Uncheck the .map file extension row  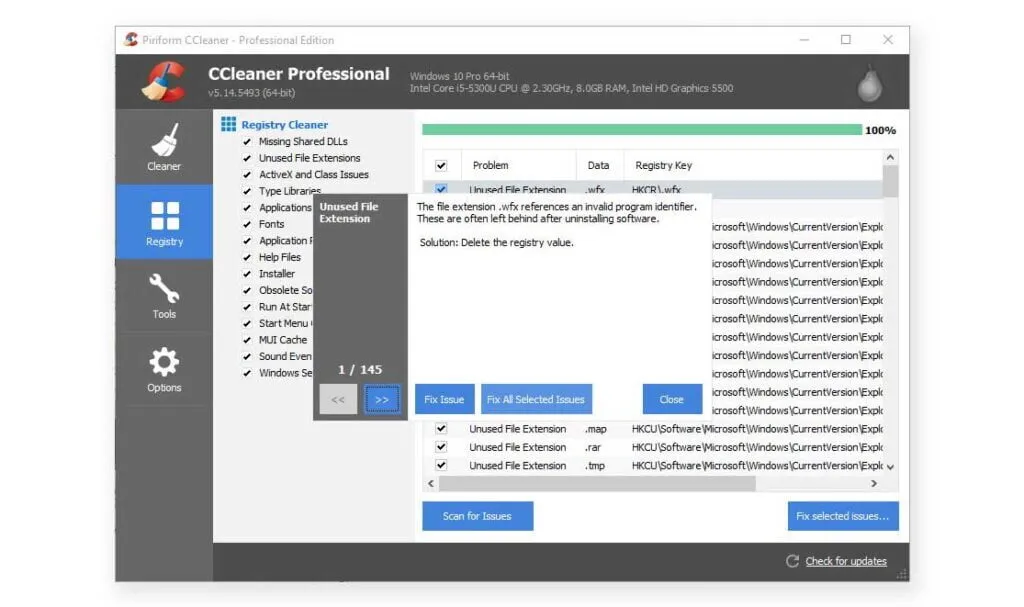point(441,429)
